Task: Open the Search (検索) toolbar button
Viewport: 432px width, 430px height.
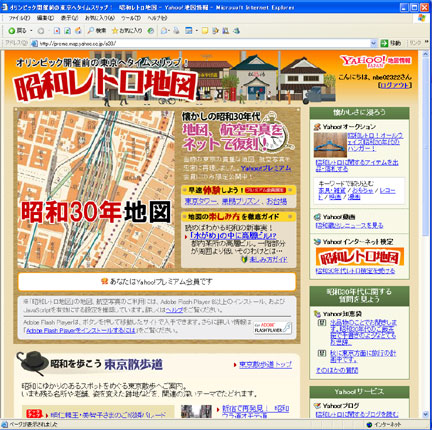Action: (97, 31)
